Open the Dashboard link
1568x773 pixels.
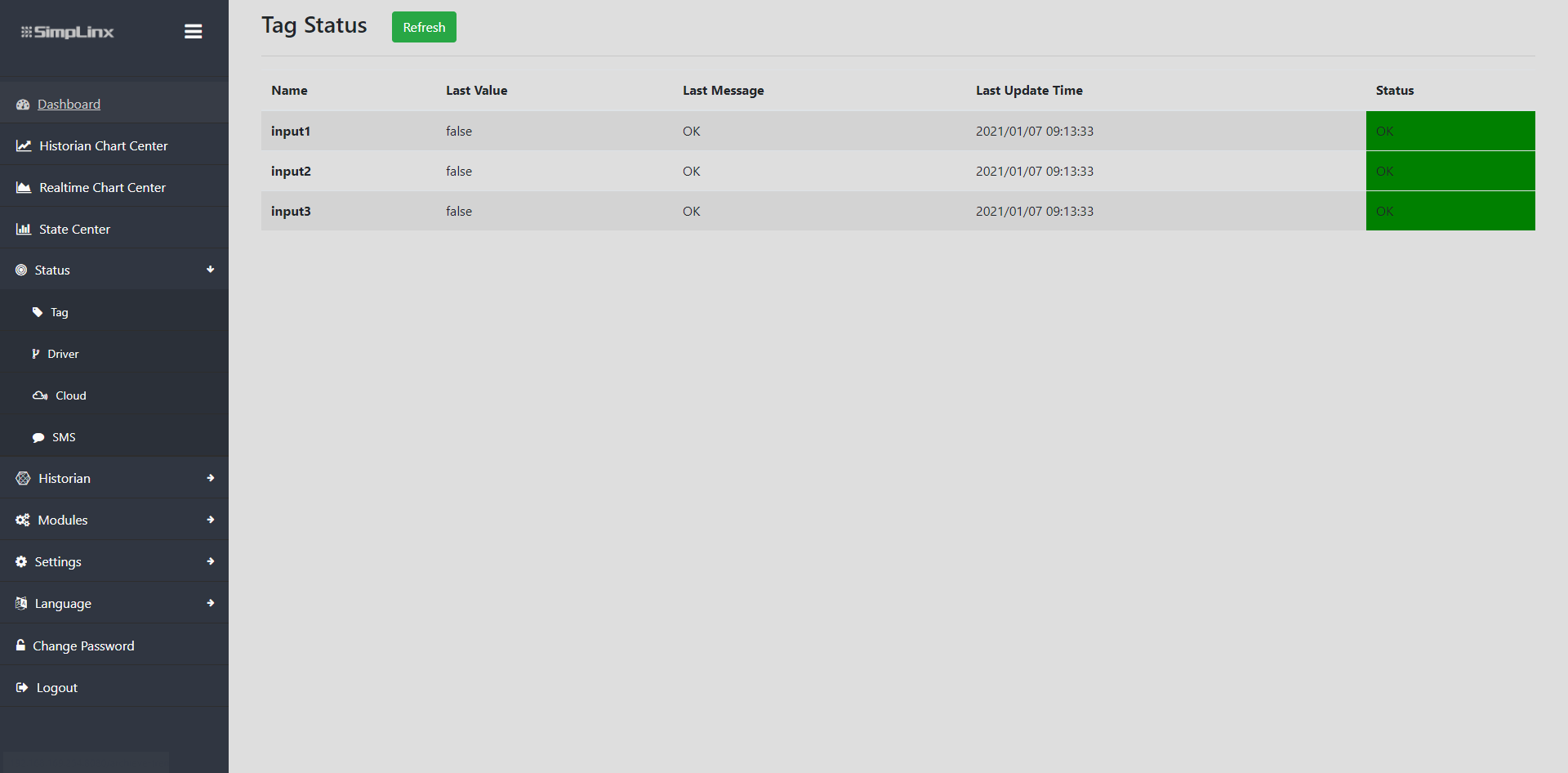pyautogui.click(x=69, y=105)
